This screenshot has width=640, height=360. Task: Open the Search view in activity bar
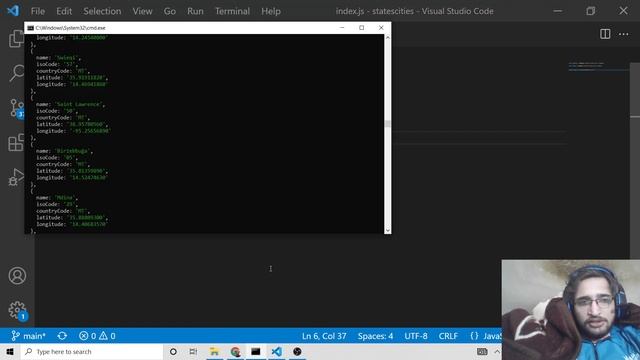pyautogui.click(x=17, y=73)
